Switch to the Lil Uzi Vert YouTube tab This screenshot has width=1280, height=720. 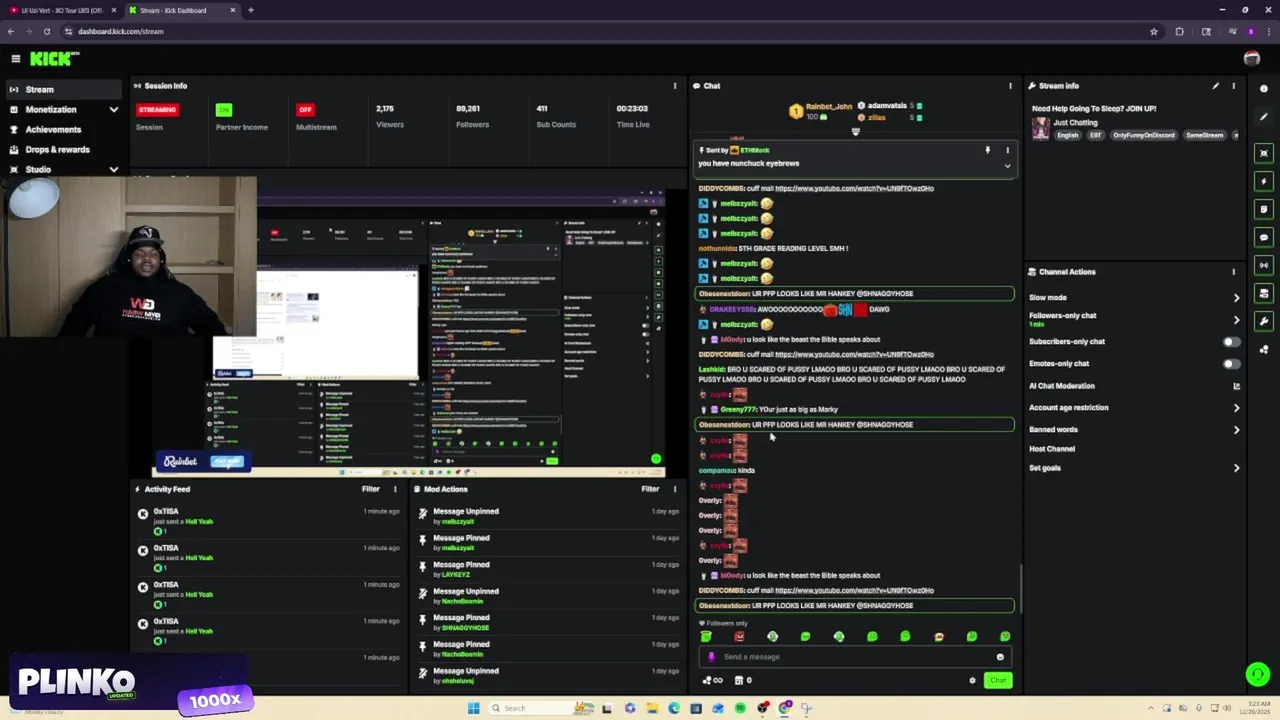pyautogui.click(x=62, y=10)
